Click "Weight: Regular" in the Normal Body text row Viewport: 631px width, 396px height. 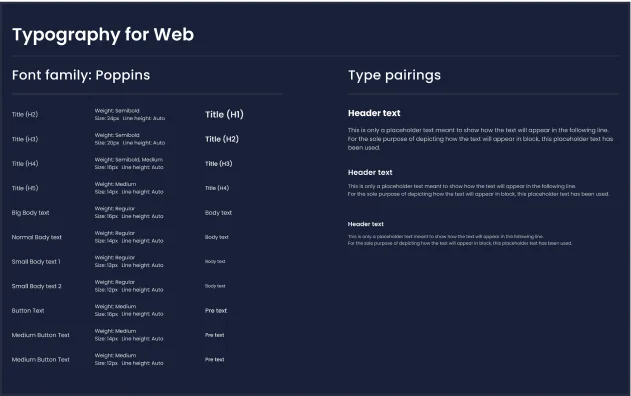point(115,233)
